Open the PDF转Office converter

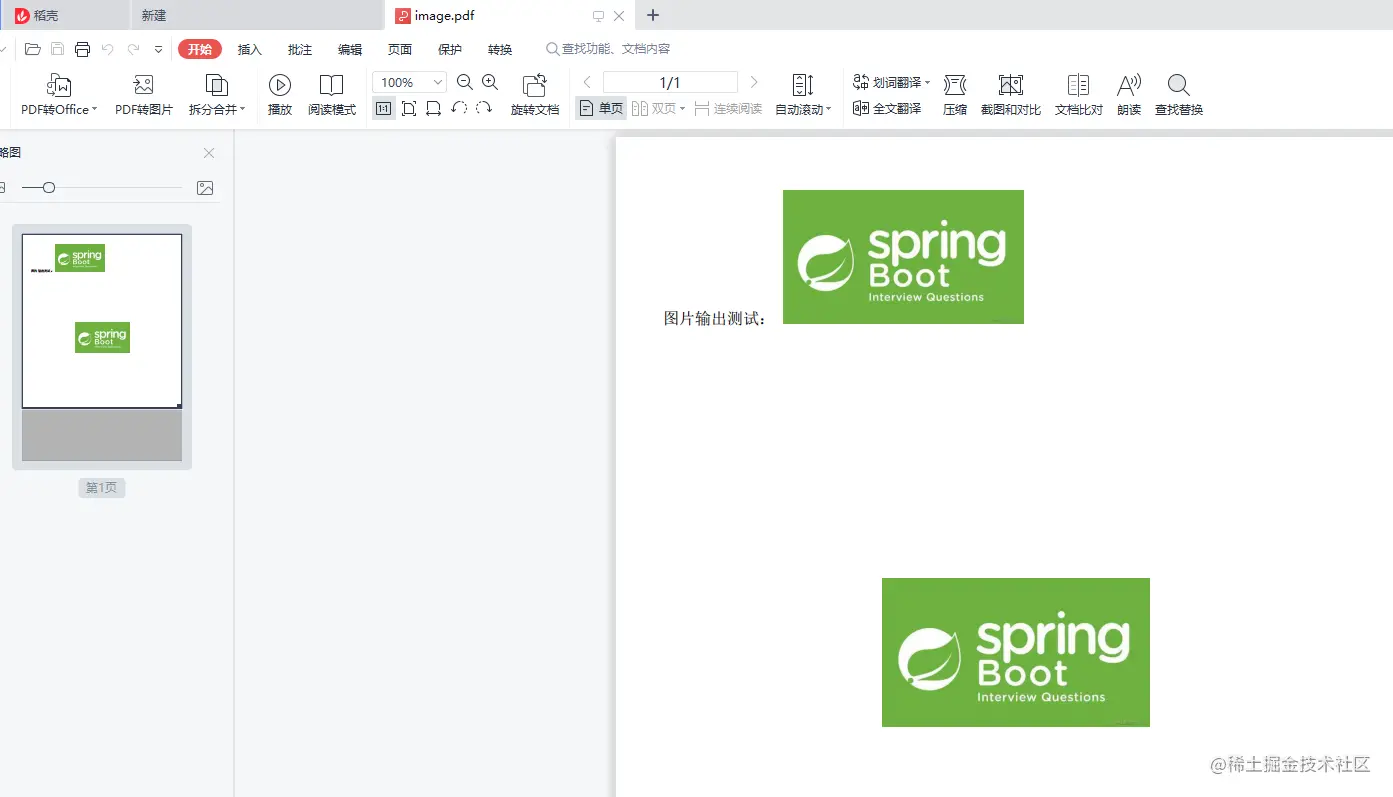click(59, 95)
